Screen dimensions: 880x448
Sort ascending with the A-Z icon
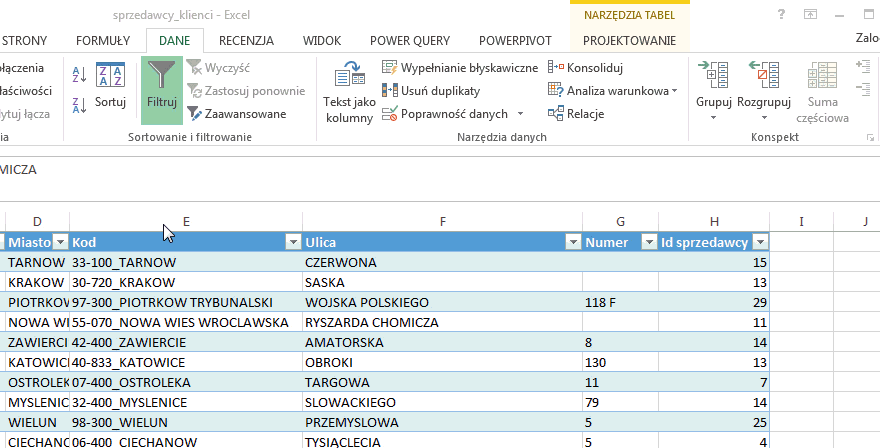[79, 73]
